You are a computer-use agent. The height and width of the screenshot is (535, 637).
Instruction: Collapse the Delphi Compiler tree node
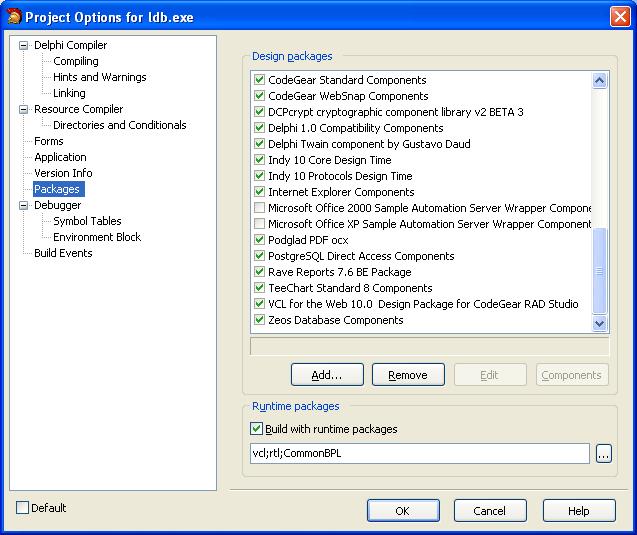coord(24,45)
